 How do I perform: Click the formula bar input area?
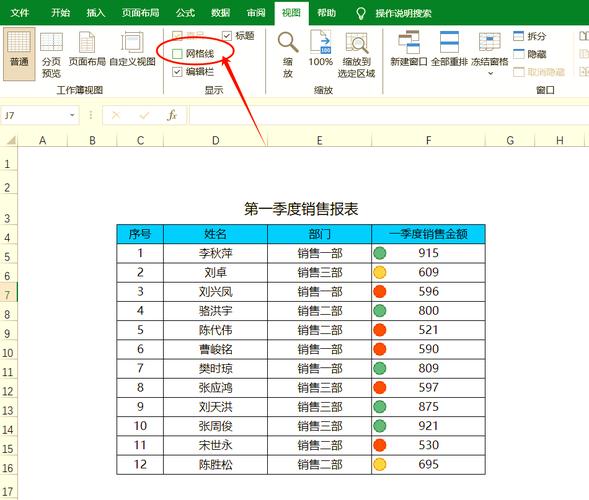pos(389,115)
